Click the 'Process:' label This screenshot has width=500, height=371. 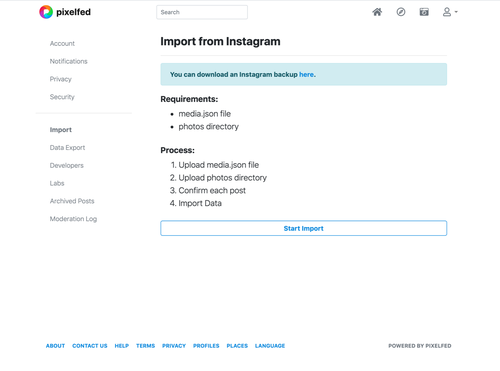(x=178, y=150)
